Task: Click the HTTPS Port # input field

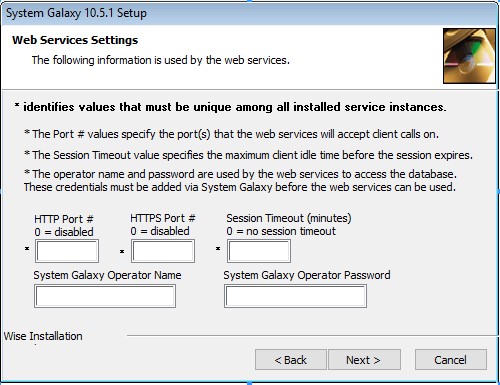Action: point(163,251)
